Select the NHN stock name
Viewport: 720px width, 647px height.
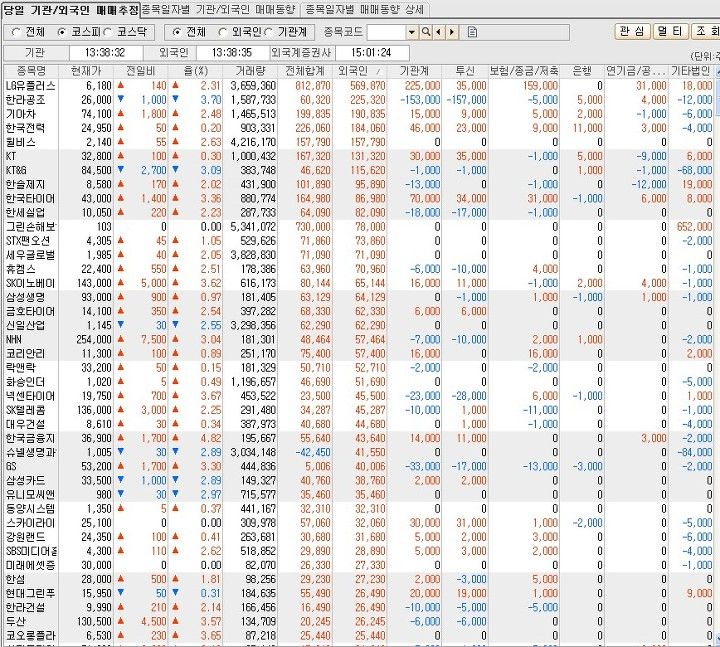pos(13,340)
